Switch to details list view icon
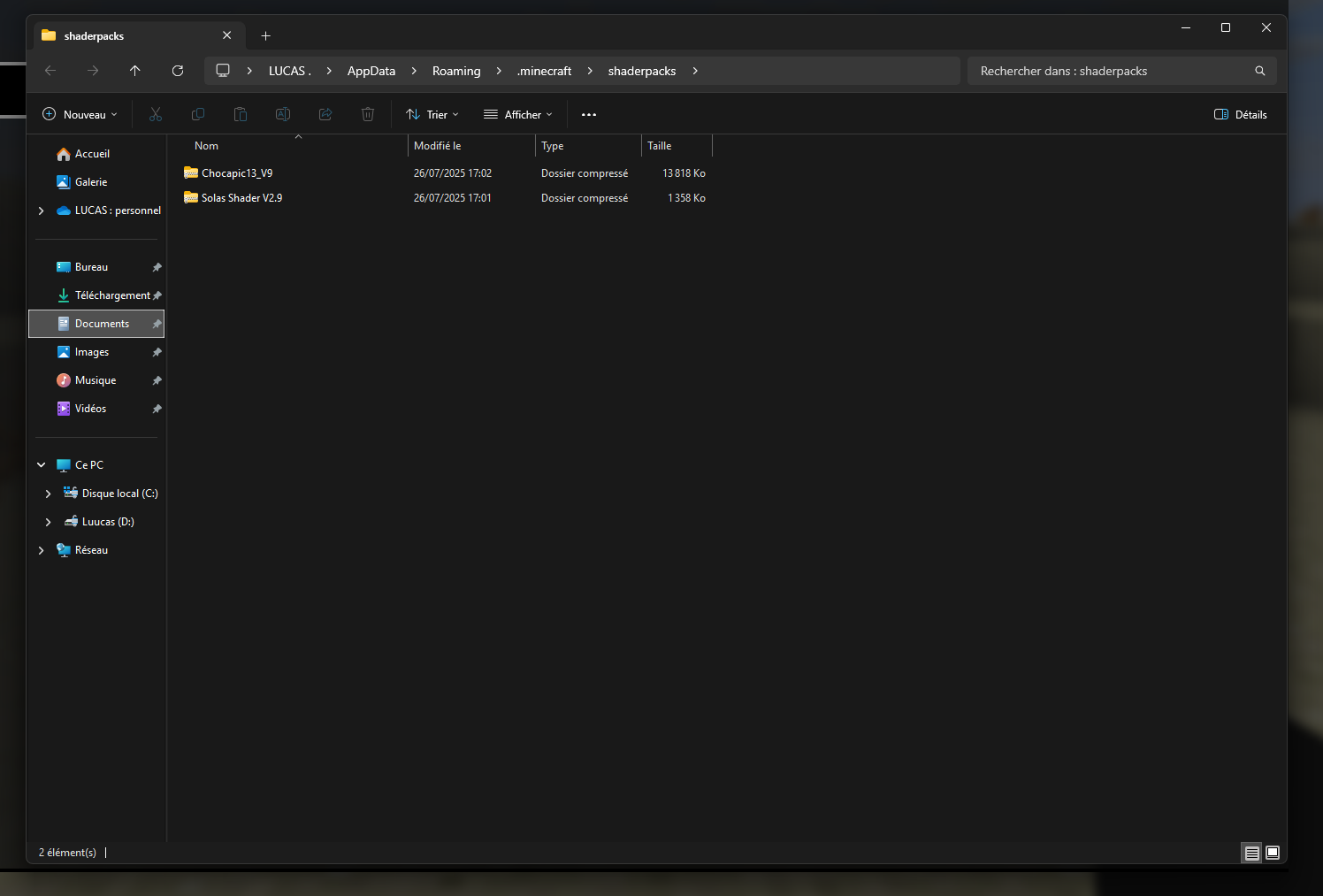Screen dimensions: 1323x896 coord(1251,853)
